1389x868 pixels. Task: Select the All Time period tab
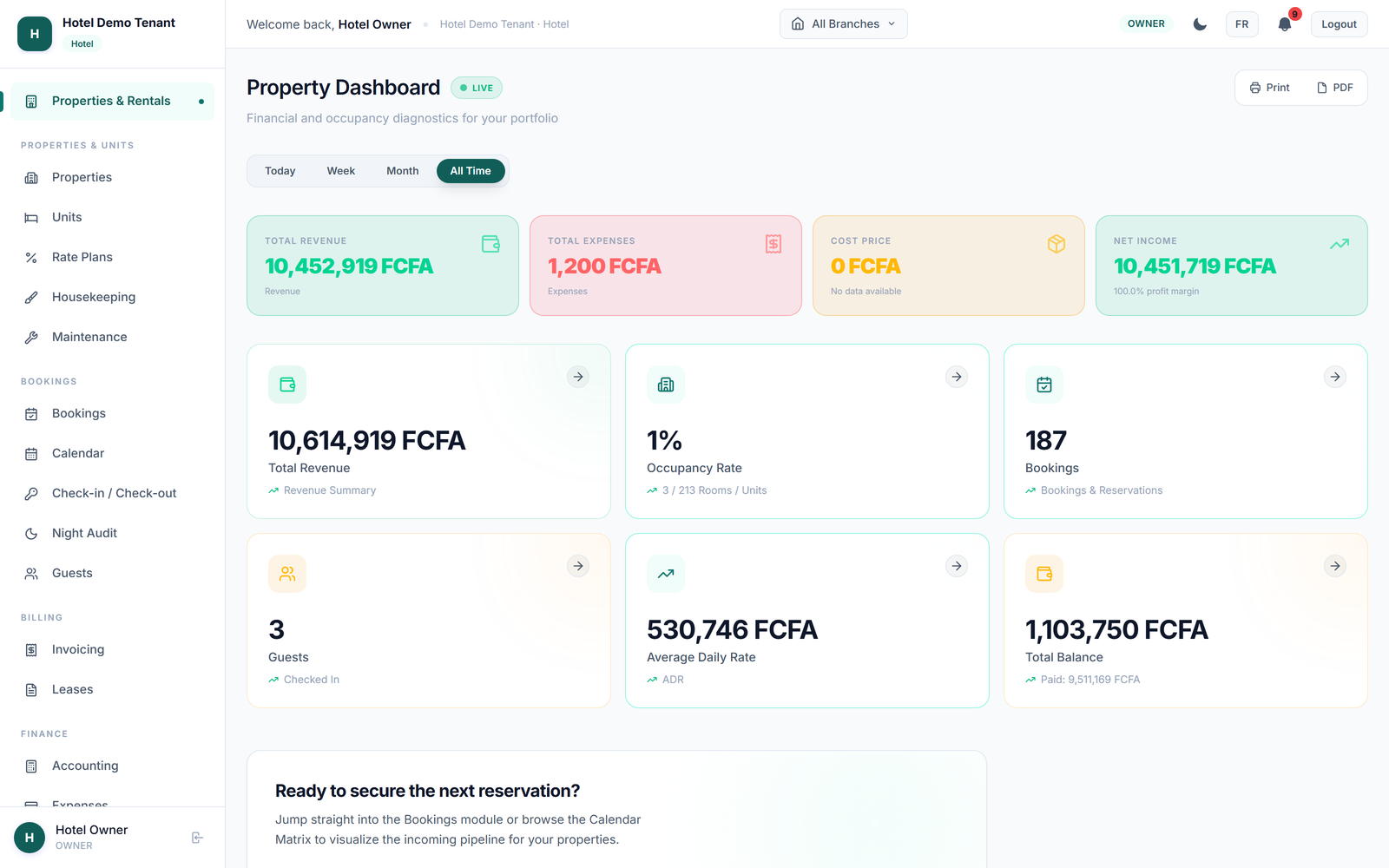click(471, 171)
